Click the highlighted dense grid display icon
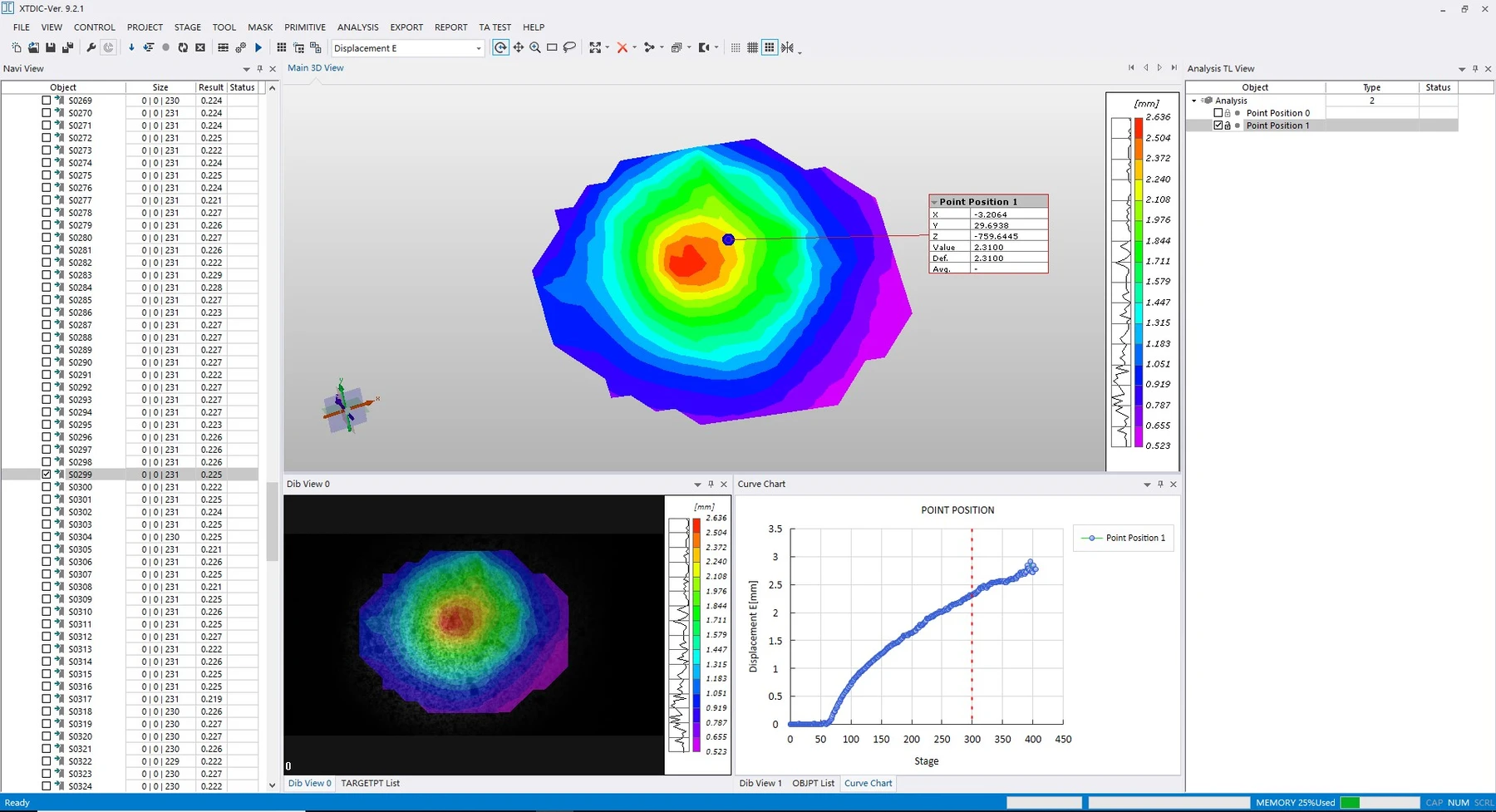The width and height of the screenshot is (1496, 812). tap(770, 48)
